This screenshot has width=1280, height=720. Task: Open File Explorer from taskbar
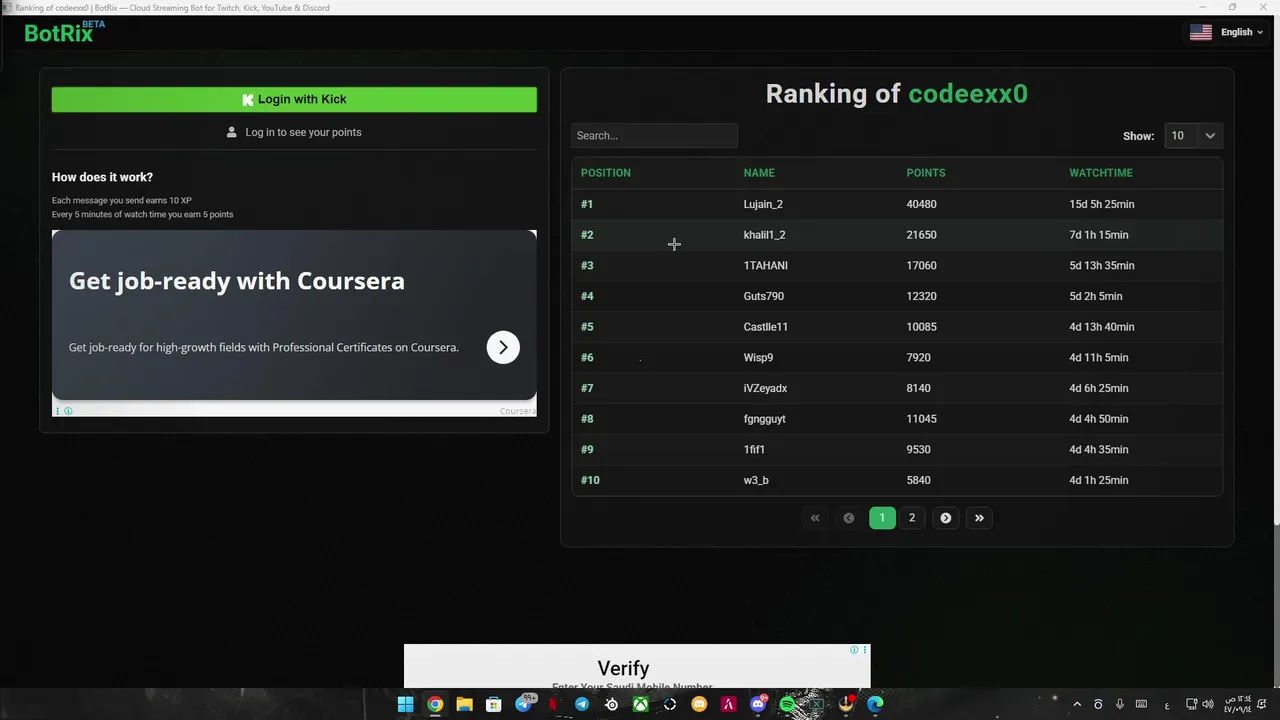click(464, 704)
